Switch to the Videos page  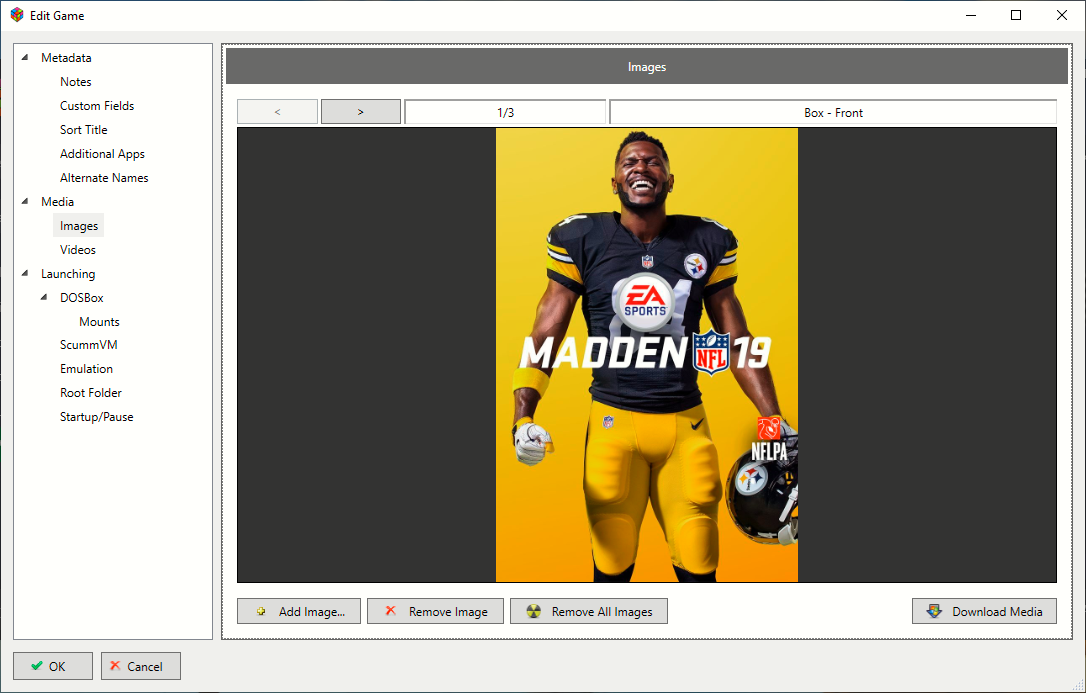point(78,250)
